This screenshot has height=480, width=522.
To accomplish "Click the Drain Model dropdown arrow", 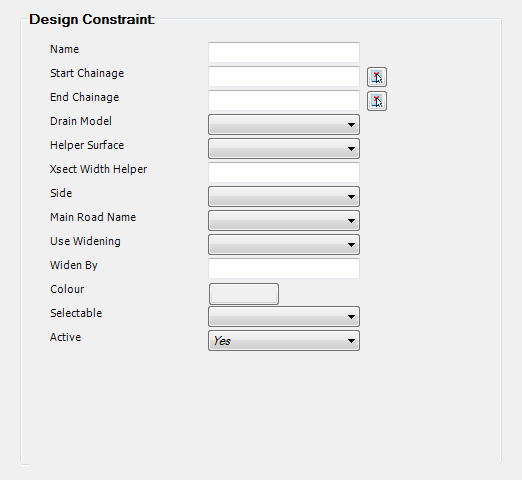I will click(x=351, y=125).
